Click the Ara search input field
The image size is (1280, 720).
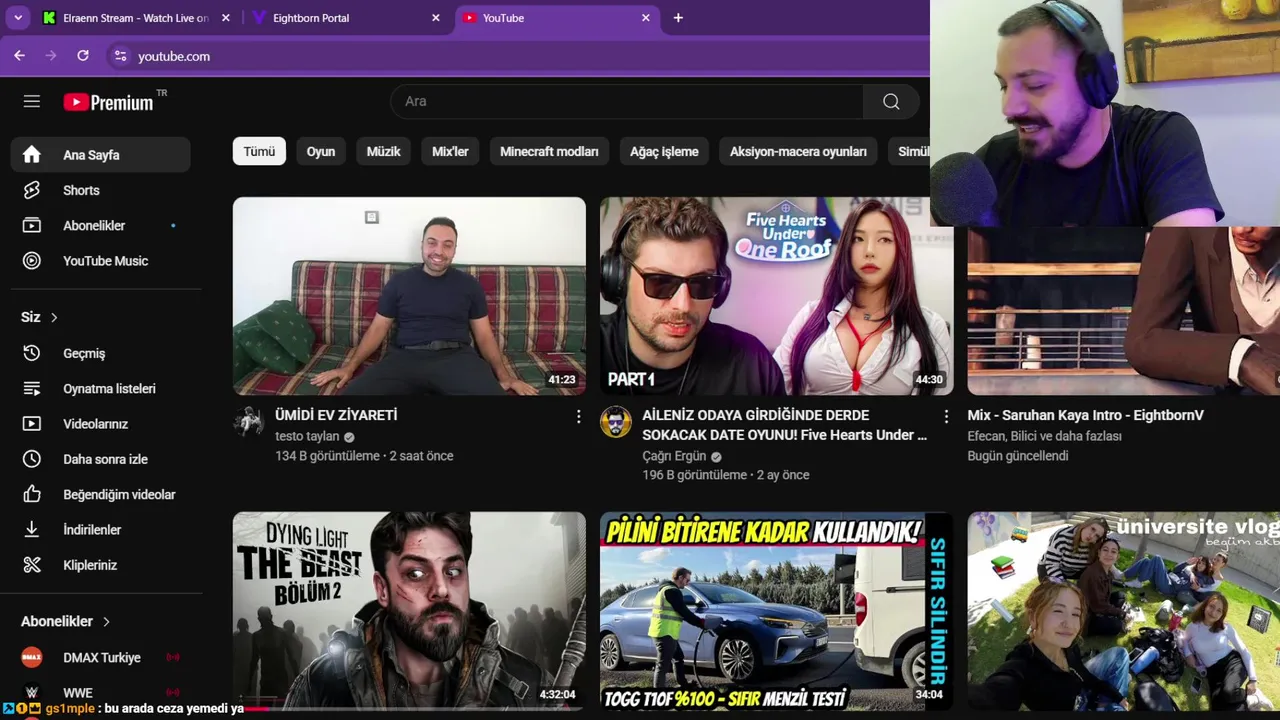coord(627,101)
